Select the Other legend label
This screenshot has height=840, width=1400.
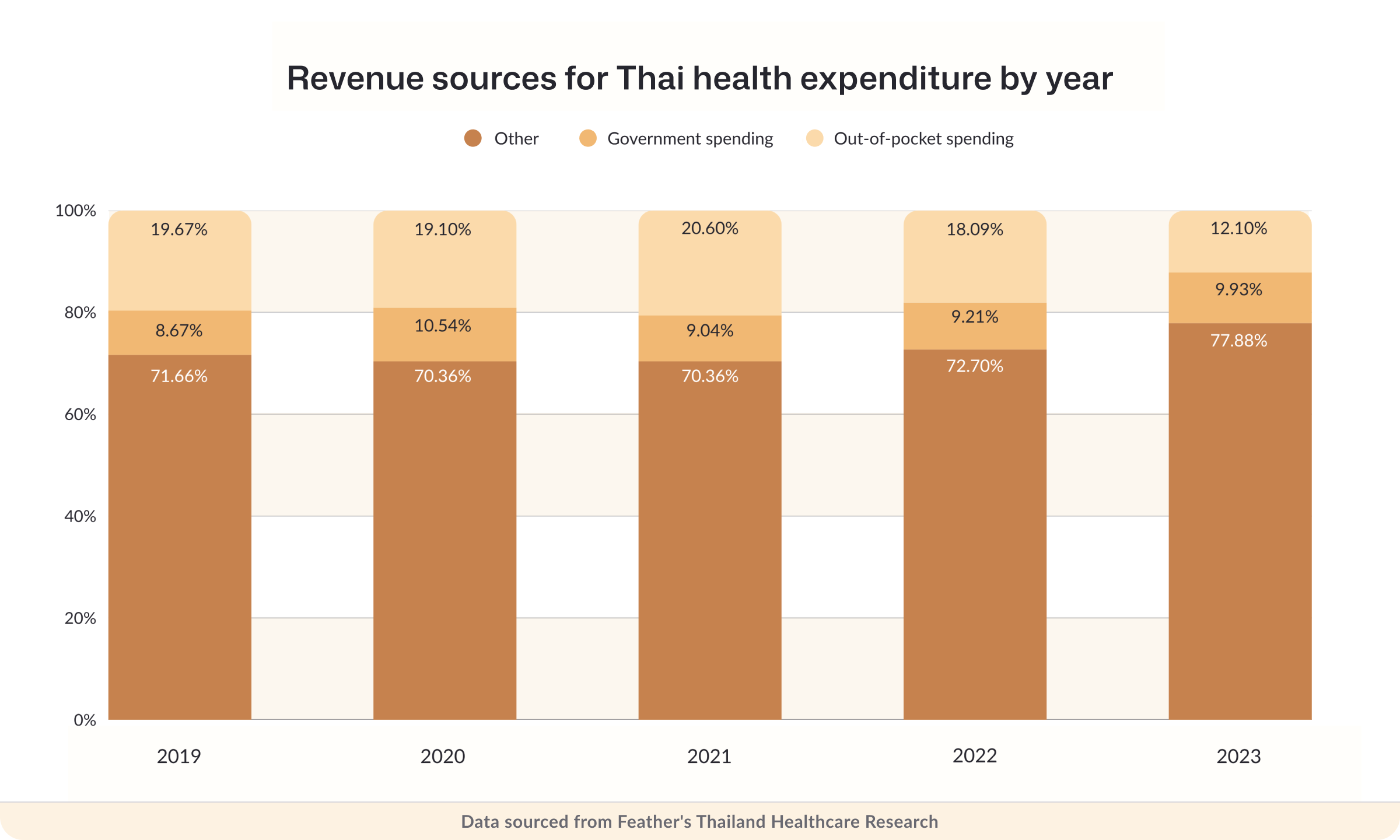(516, 139)
